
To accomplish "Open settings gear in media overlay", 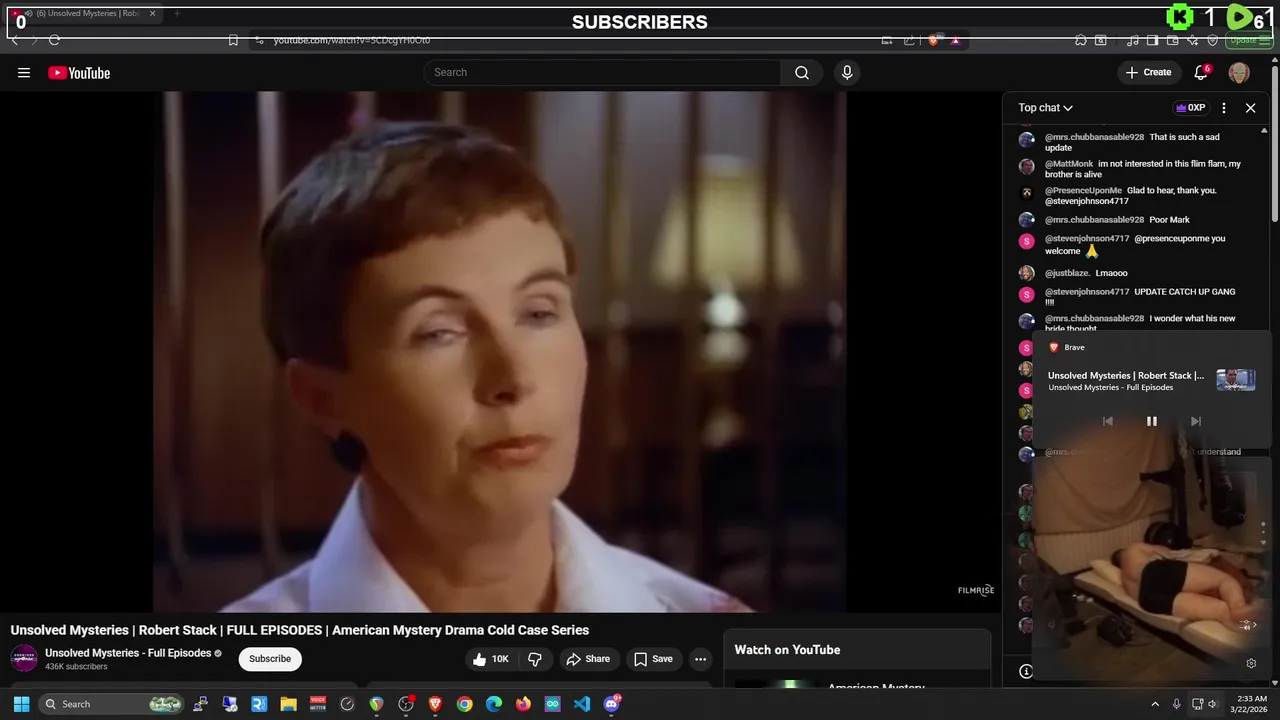I will click(x=1251, y=663).
